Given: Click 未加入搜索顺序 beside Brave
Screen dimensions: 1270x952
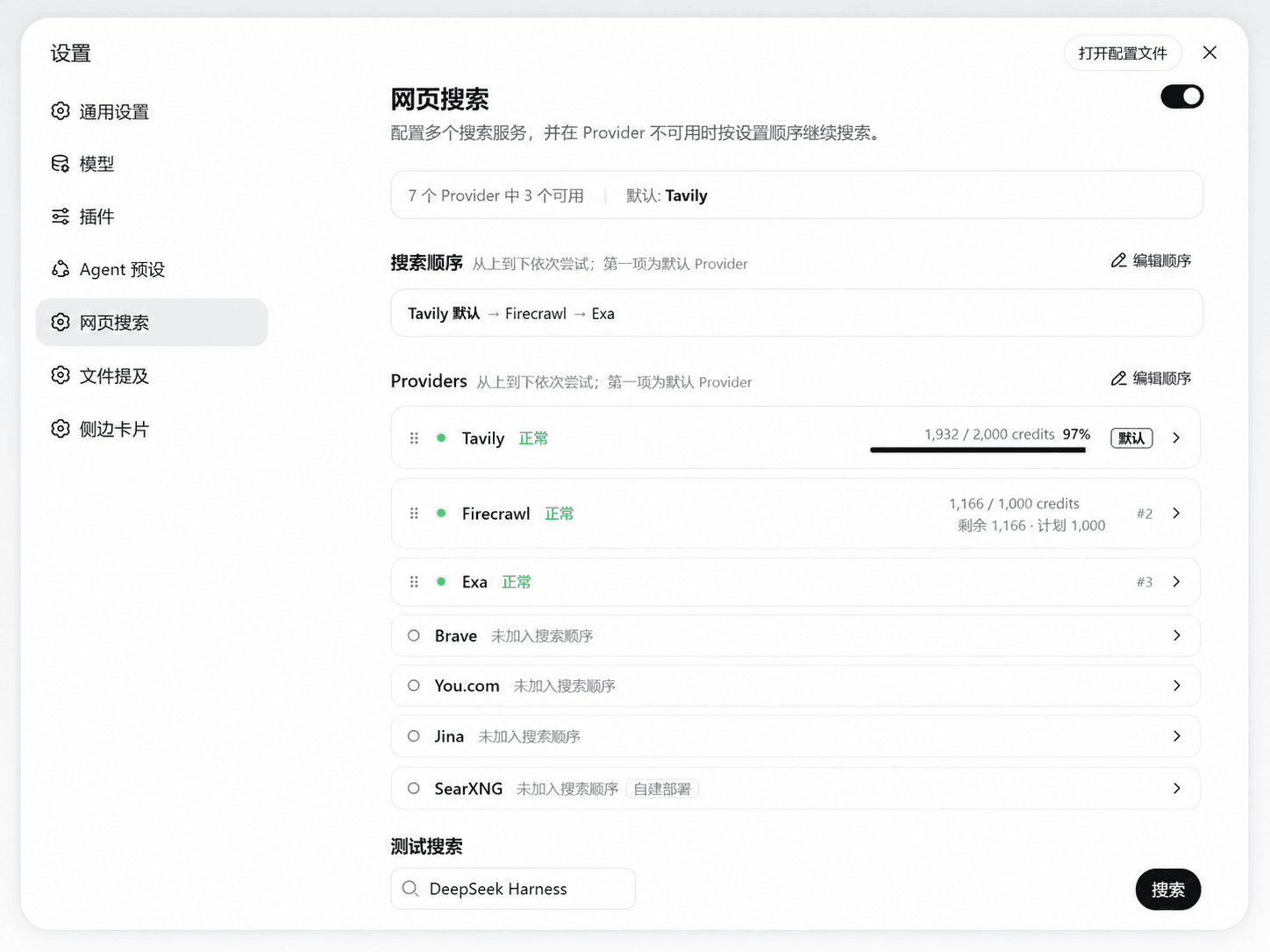Looking at the screenshot, I should [x=542, y=636].
